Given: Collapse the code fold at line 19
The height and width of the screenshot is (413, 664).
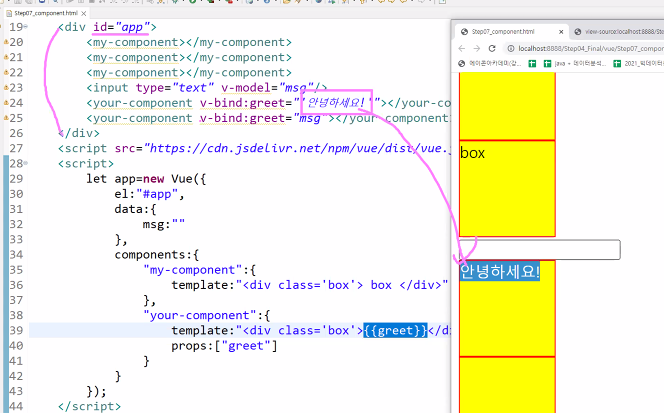Looking at the screenshot, I should 26,27.
